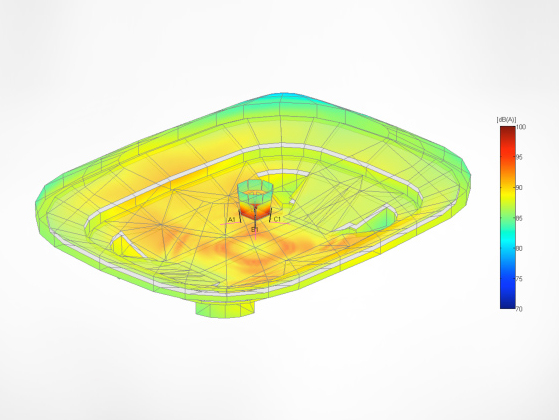This screenshot has width=559, height=420.
Task: Pick the dark red top of color bar
Action: (507, 130)
